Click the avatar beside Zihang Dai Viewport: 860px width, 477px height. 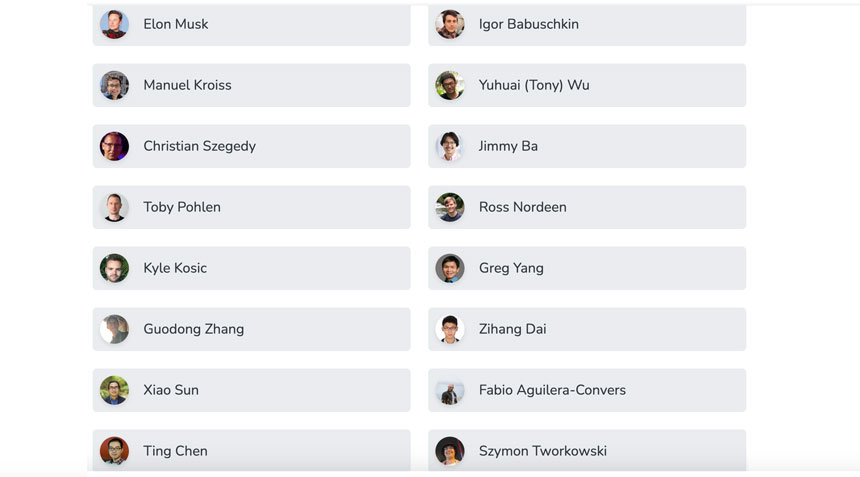click(450, 329)
